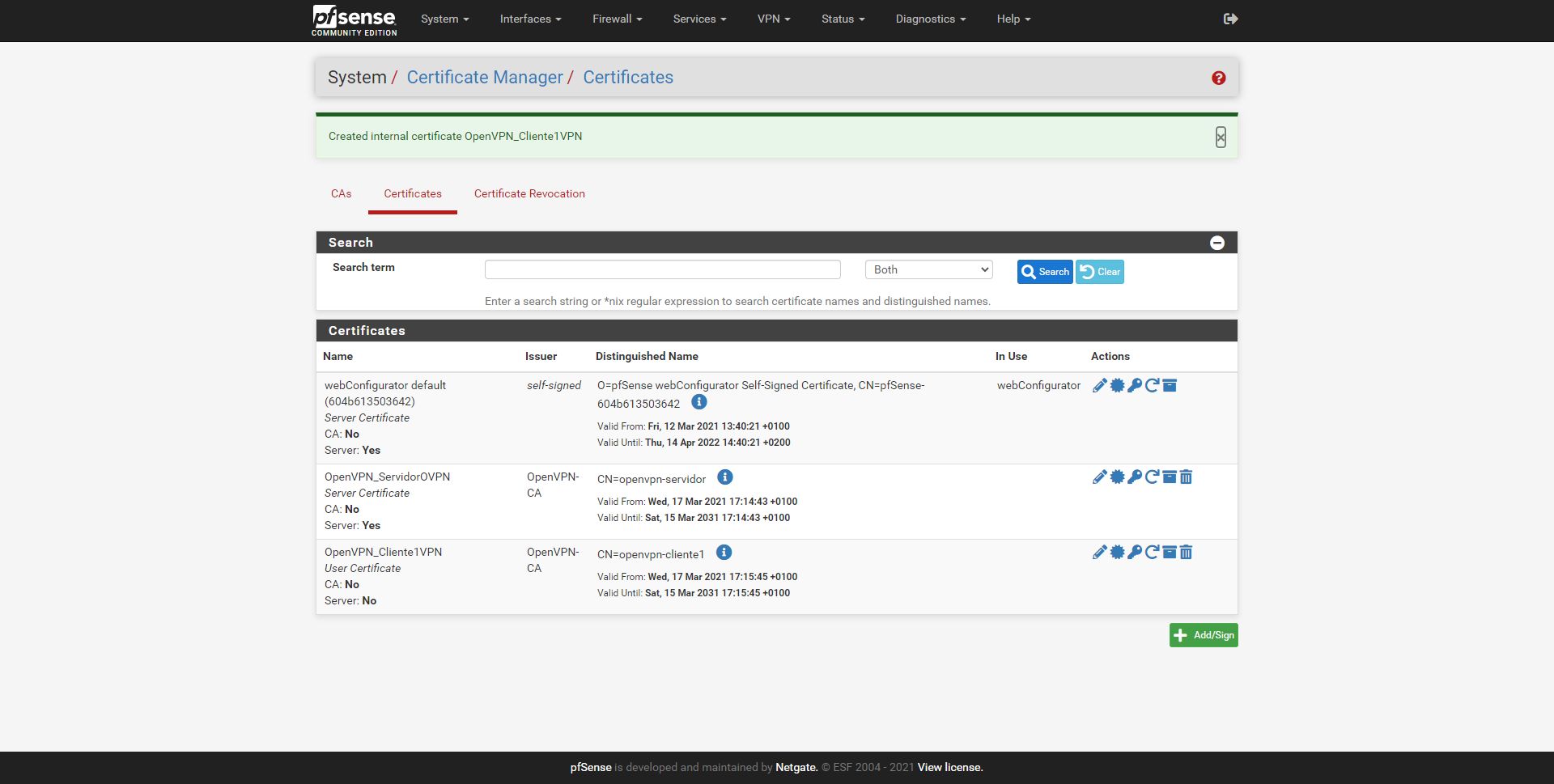This screenshot has height=784, width=1554.
Task: Open the View license footer link
Action: [950, 768]
